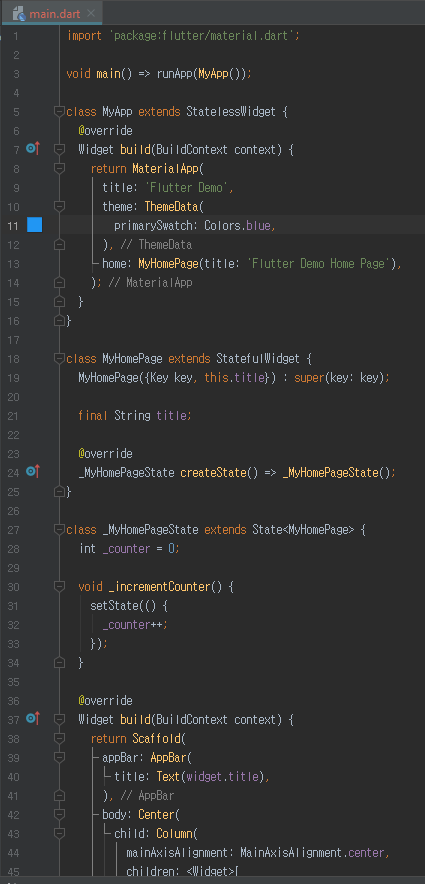
Task: Collapse the ThemeData fold on line 10
Action: point(59,206)
